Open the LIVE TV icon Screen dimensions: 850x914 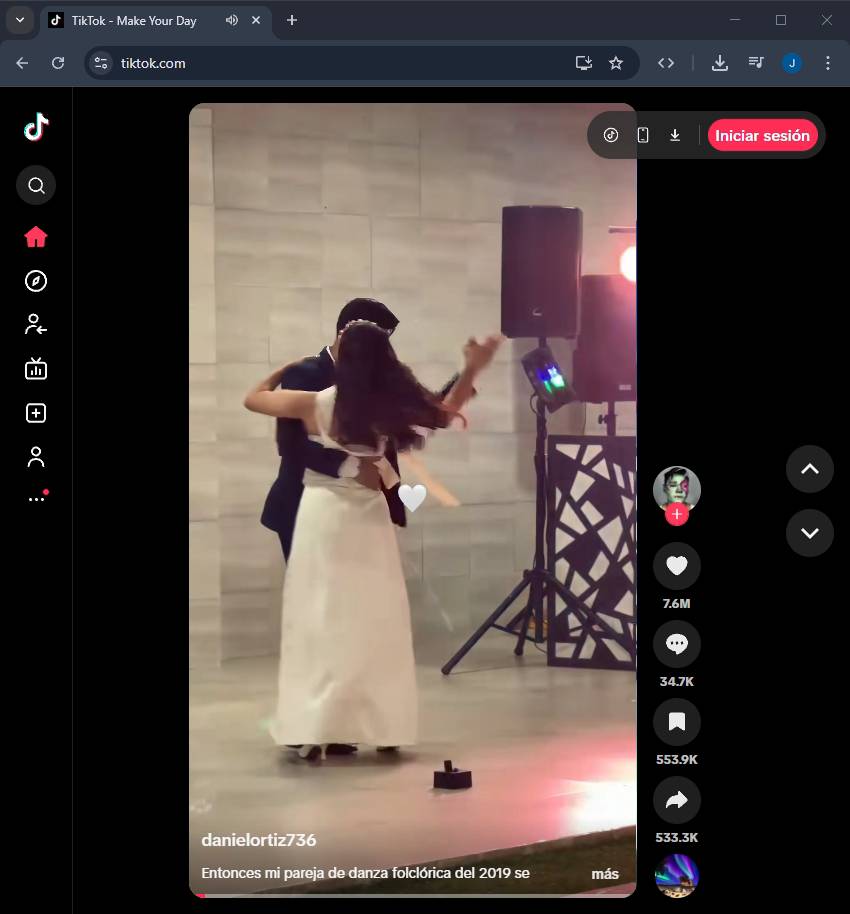[36, 369]
